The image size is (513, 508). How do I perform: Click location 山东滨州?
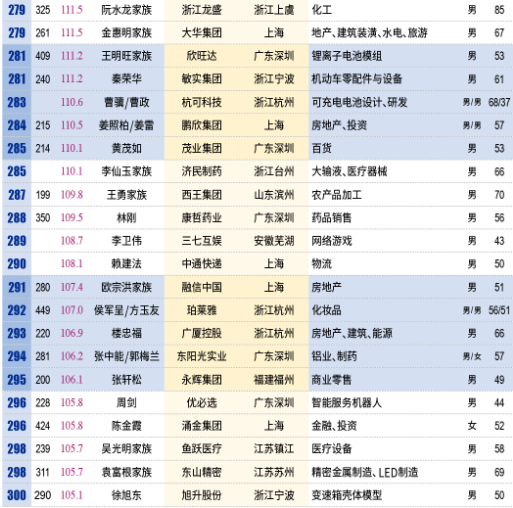tap(274, 195)
